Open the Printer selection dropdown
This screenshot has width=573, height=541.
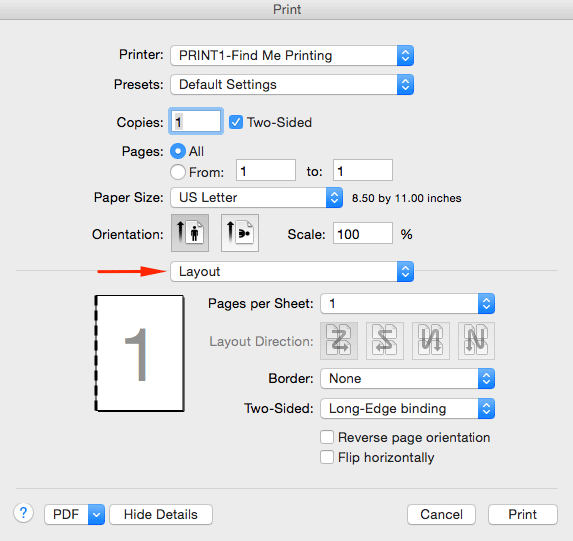[x=292, y=56]
